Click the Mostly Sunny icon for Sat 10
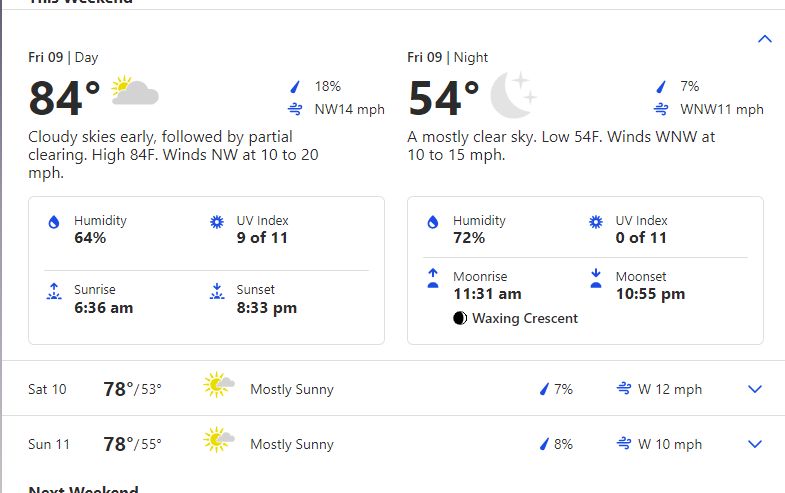785x493 pixels. [x=219, y=387]
